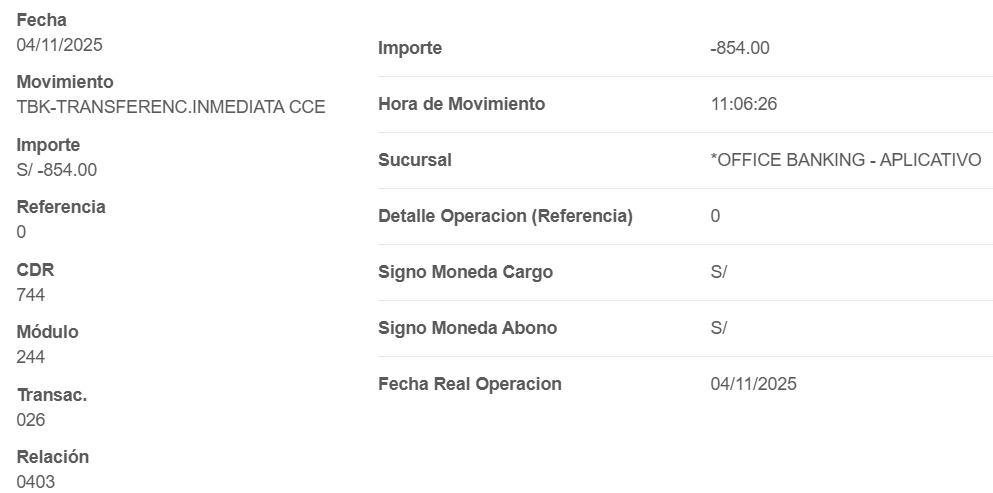Click the Signo Moneda Abono S/ value
Image resolution: width=993 pixels, height=493 pixels.
[718, 328]
